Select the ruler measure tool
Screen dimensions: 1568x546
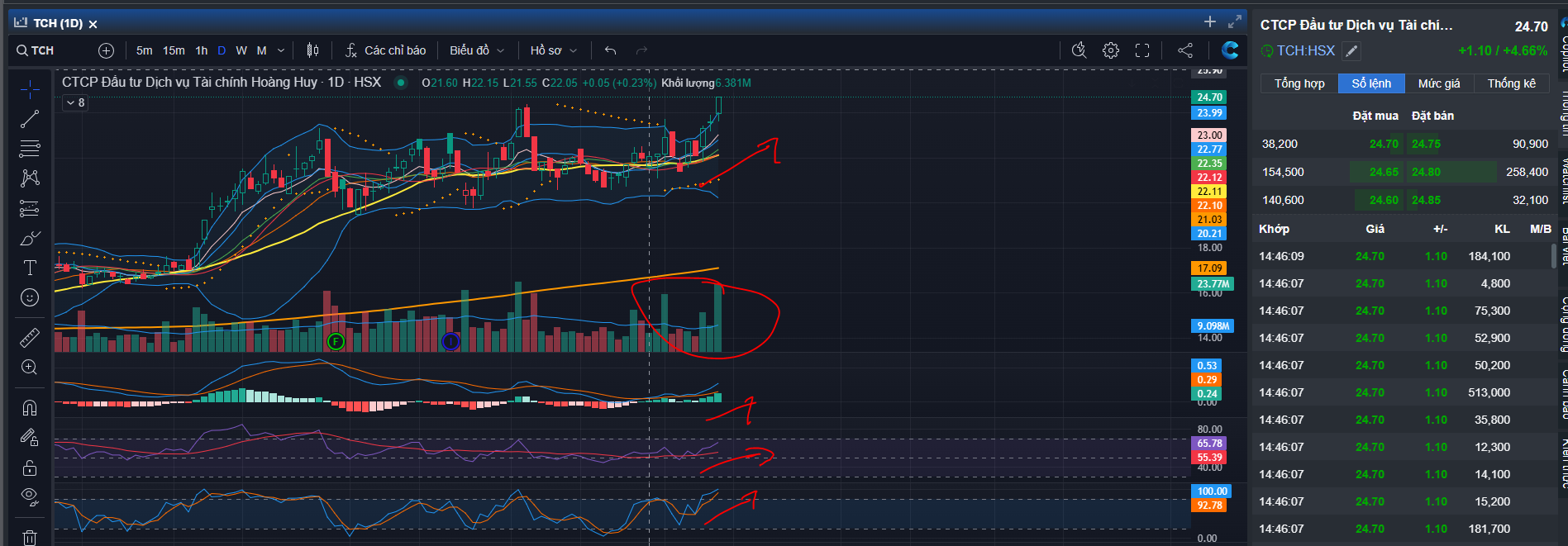click(30, 337)
